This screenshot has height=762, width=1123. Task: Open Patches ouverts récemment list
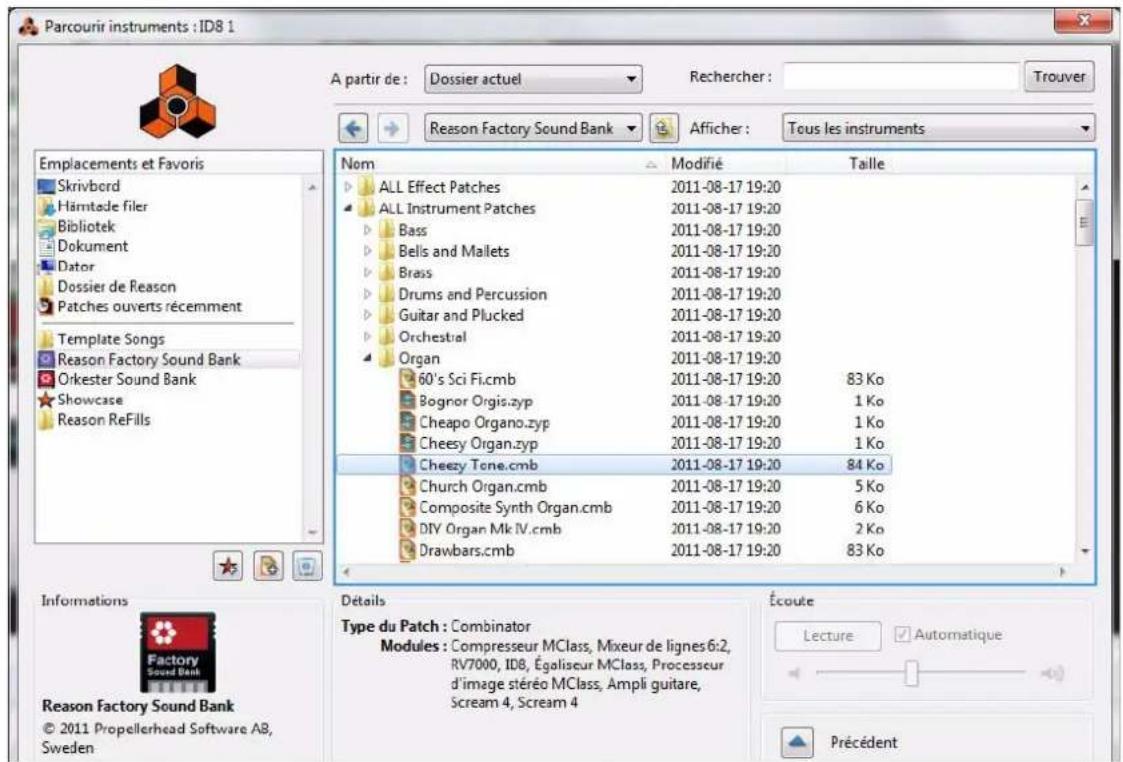[x=140, y=307]
